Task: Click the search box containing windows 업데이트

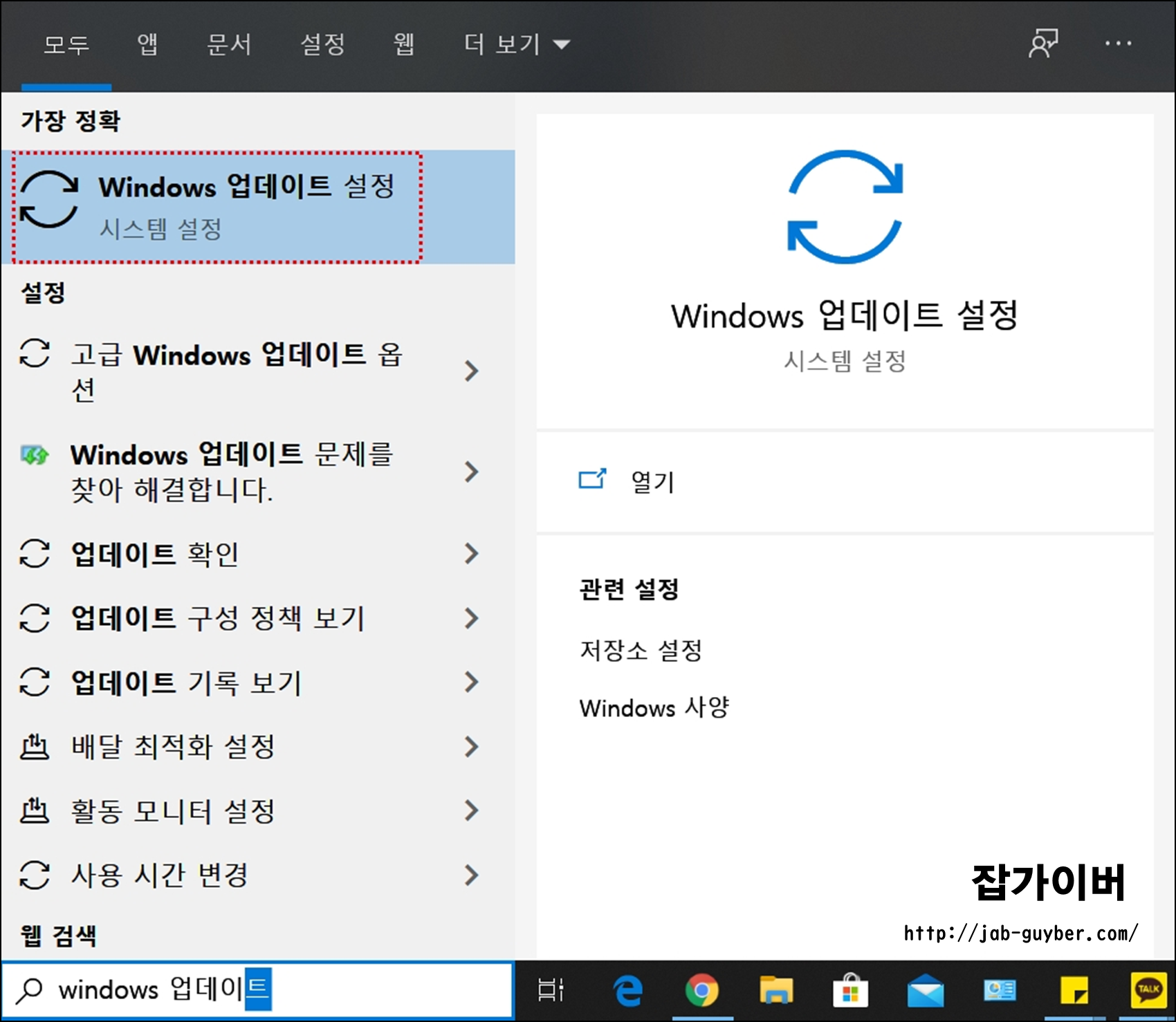Action: [257, 990]
